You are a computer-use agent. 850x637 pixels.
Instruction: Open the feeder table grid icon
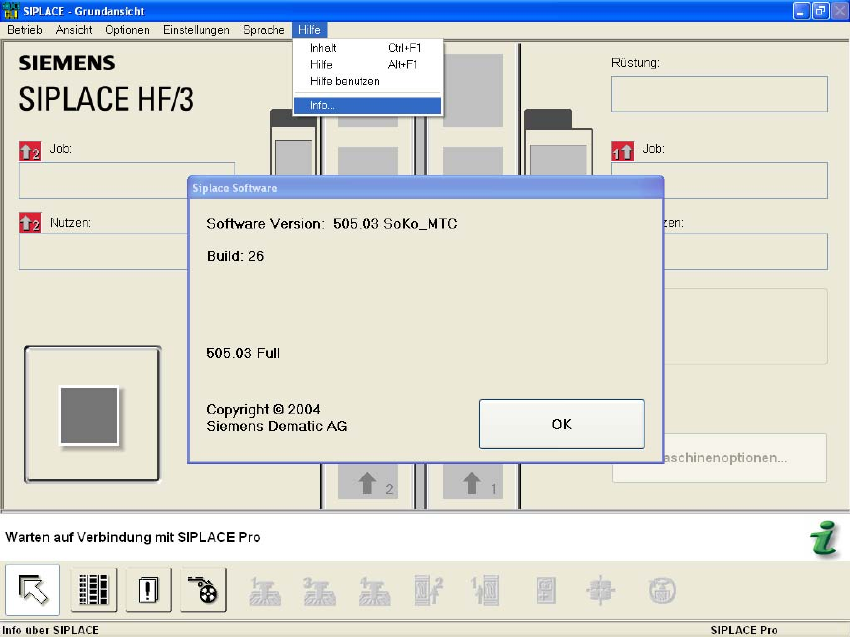tap(94, 590)
